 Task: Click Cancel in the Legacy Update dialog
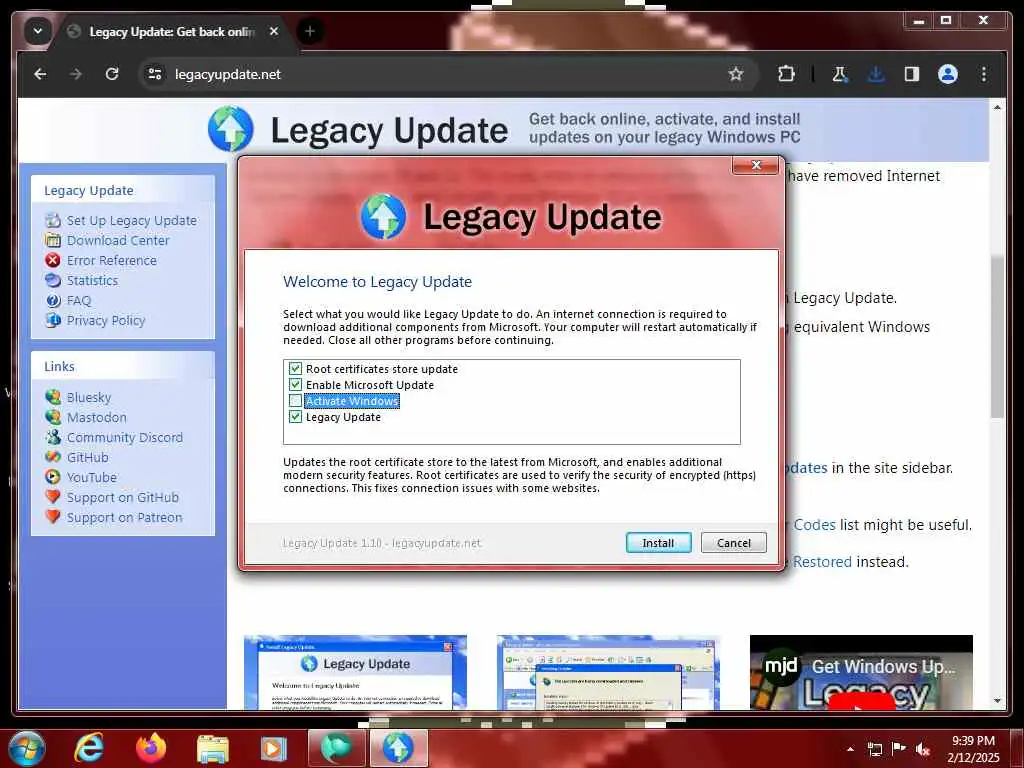click(733, 543)
